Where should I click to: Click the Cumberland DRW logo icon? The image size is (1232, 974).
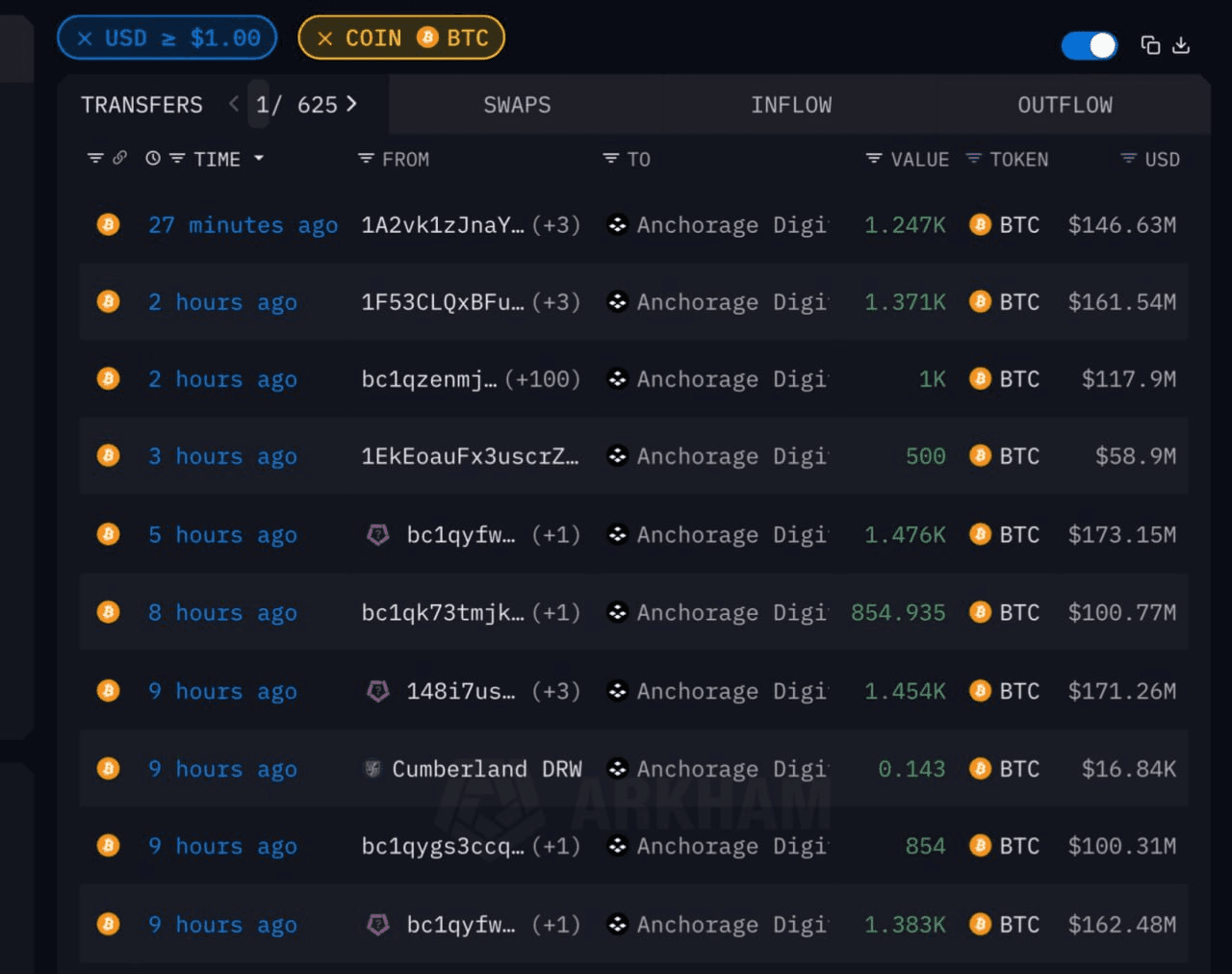point(372,769)
